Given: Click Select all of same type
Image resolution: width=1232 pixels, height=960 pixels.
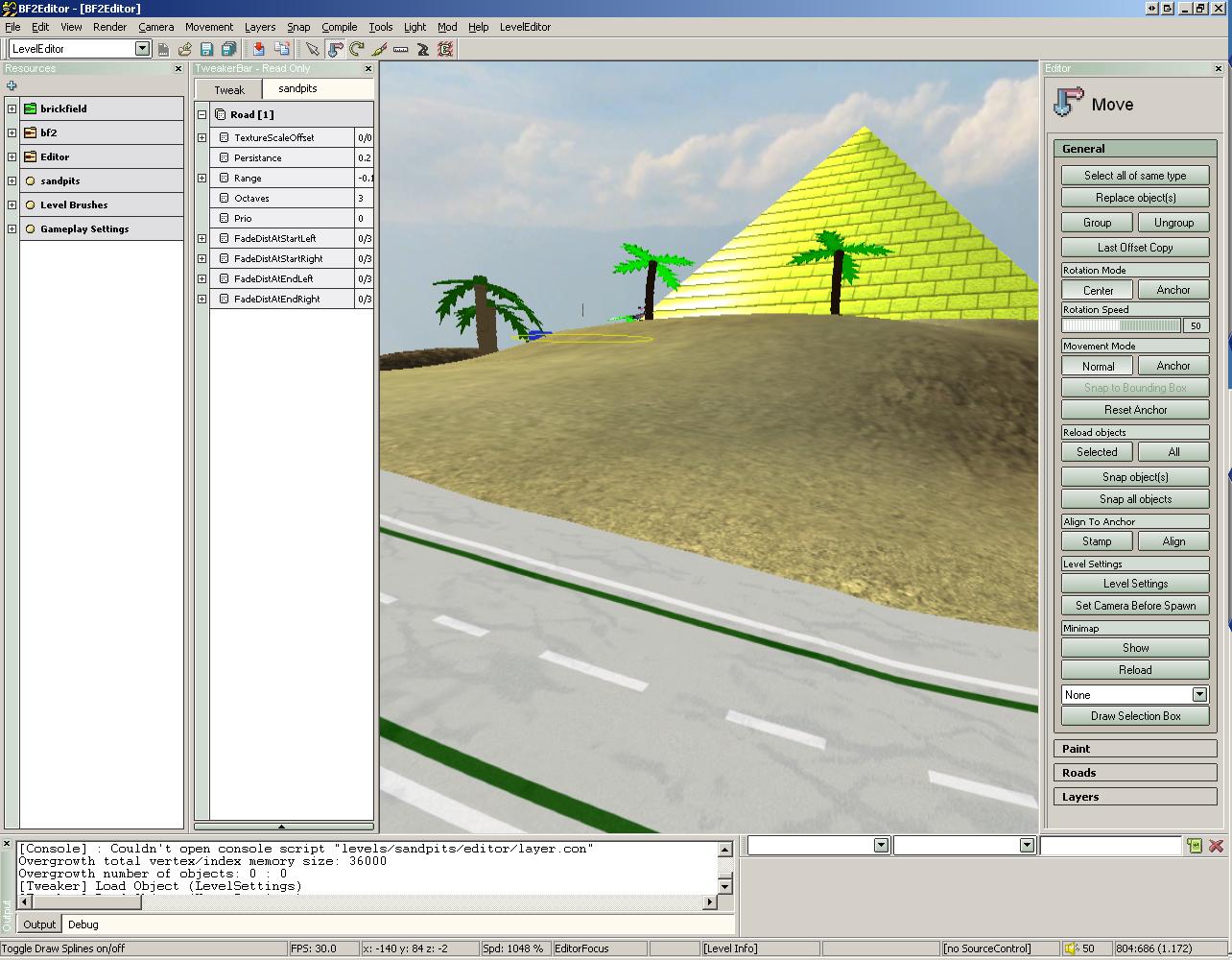Looking at the screenshot, I should [x=1135, y=176].
